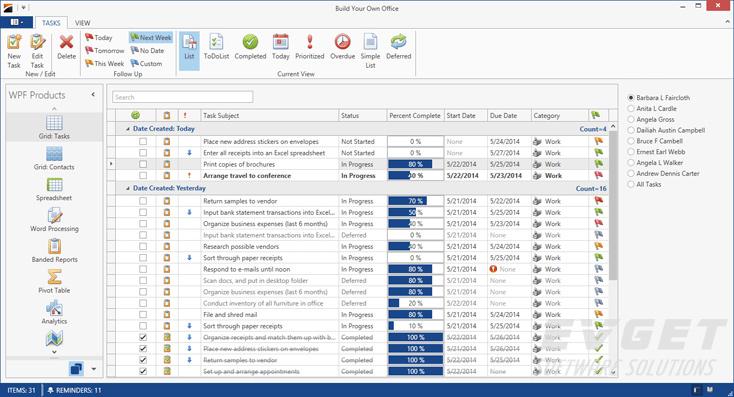Check the Print copies of brochures task
Screen dimensions: 734x397
click(x=143, y=164)
